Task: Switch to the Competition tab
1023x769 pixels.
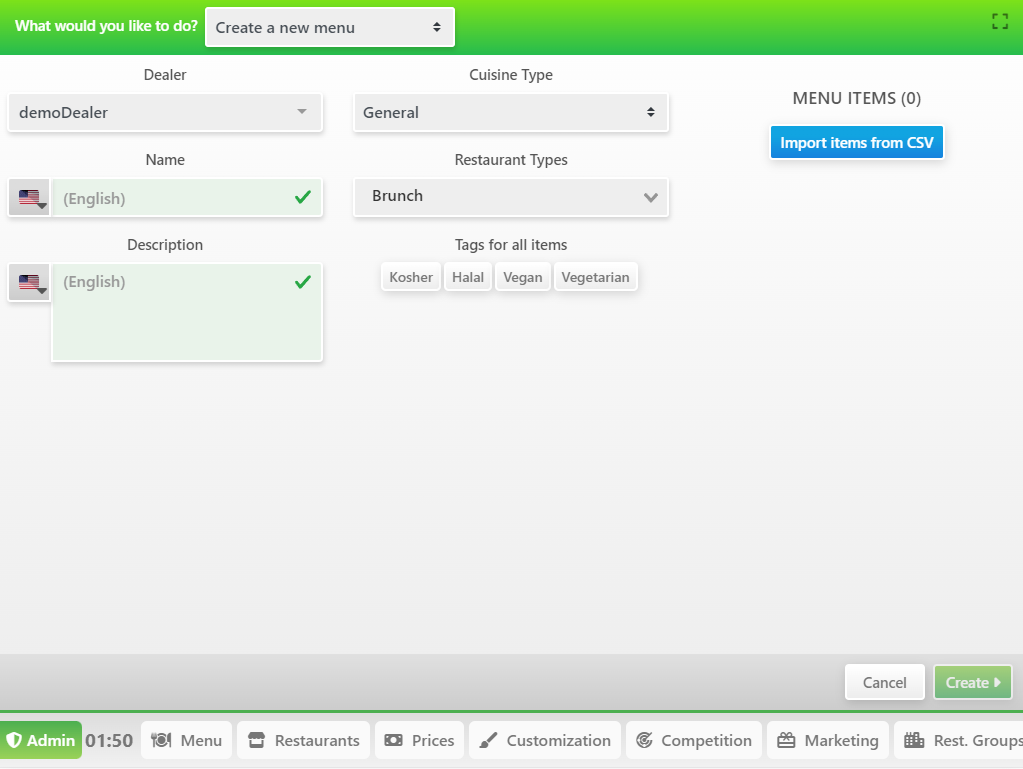Action: click(694, 740)
